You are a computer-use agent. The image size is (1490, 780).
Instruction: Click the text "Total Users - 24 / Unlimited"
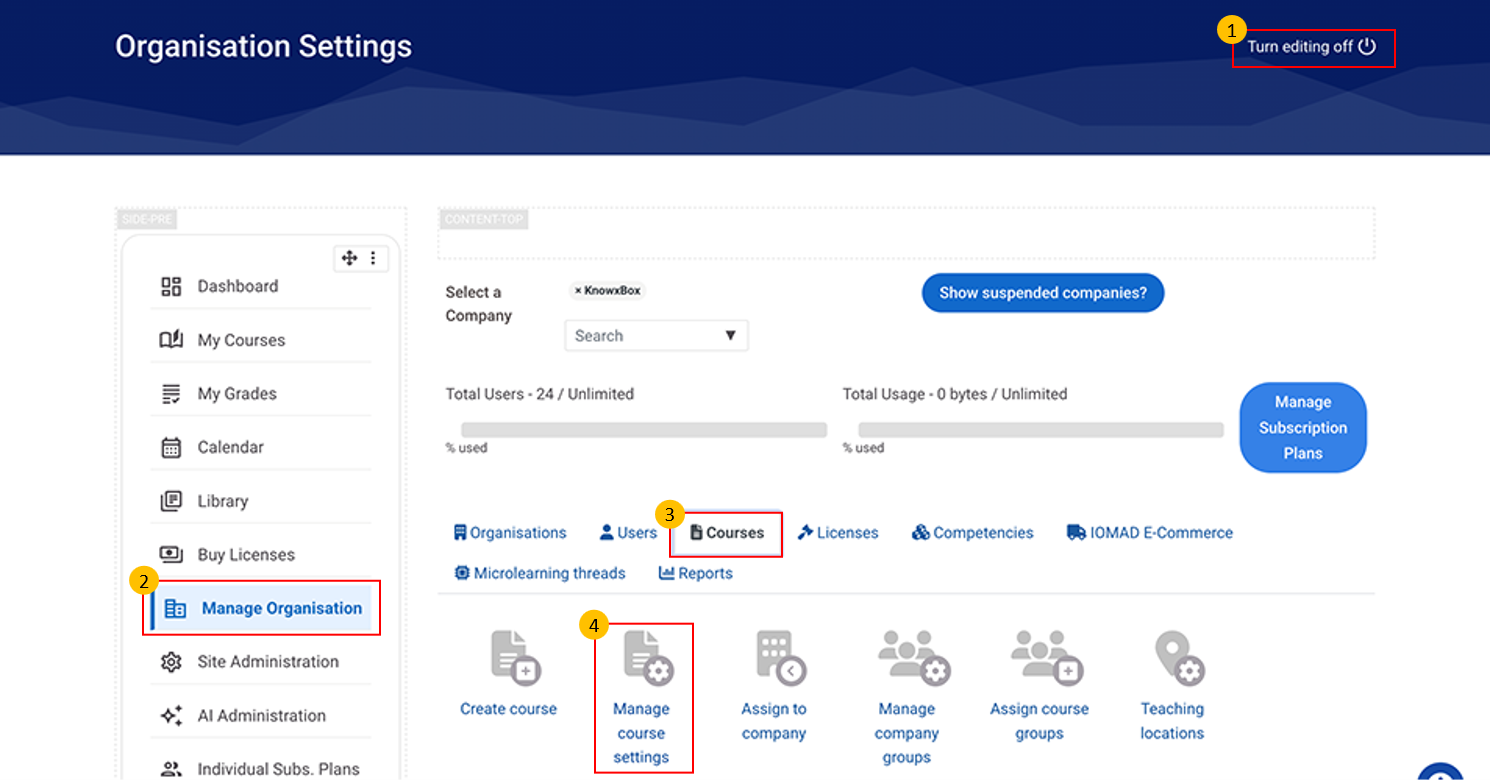coord(540,394)
